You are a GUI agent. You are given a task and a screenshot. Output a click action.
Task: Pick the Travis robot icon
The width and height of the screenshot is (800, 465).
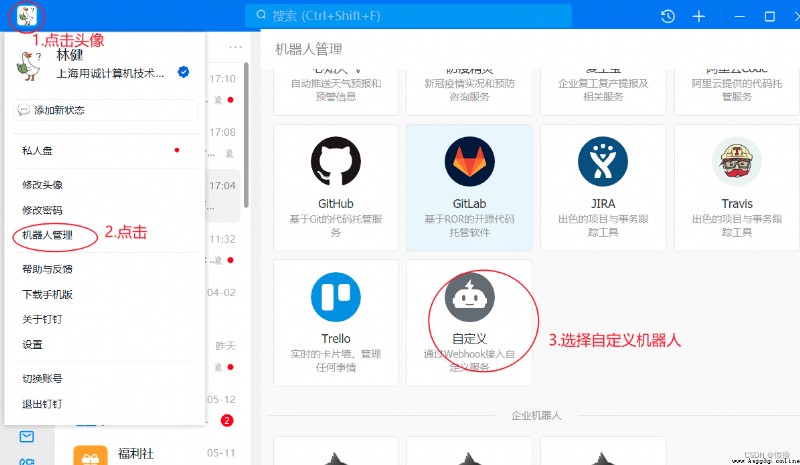point(737,161)
